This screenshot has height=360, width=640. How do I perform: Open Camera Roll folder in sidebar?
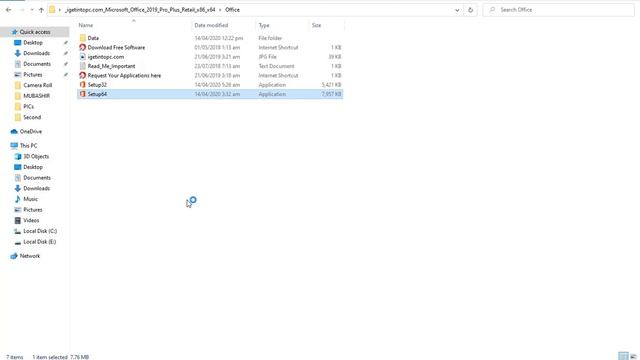click(38, 85)
